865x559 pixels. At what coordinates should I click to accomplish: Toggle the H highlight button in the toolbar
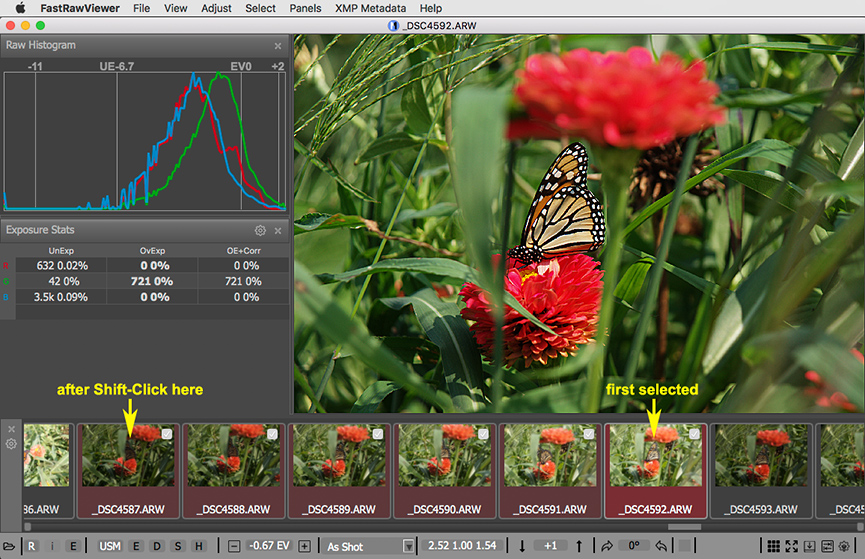click(200, 546)
